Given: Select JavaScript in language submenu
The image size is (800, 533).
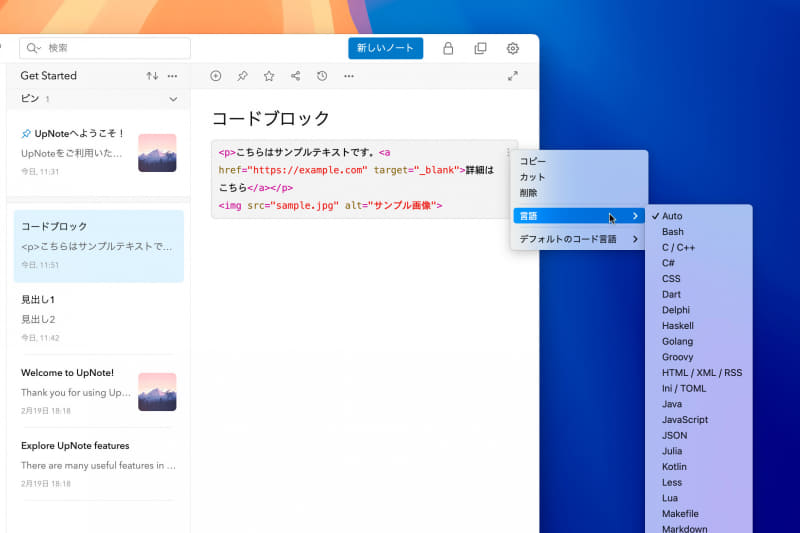Looking at the screenshot, I should point(698,420).
